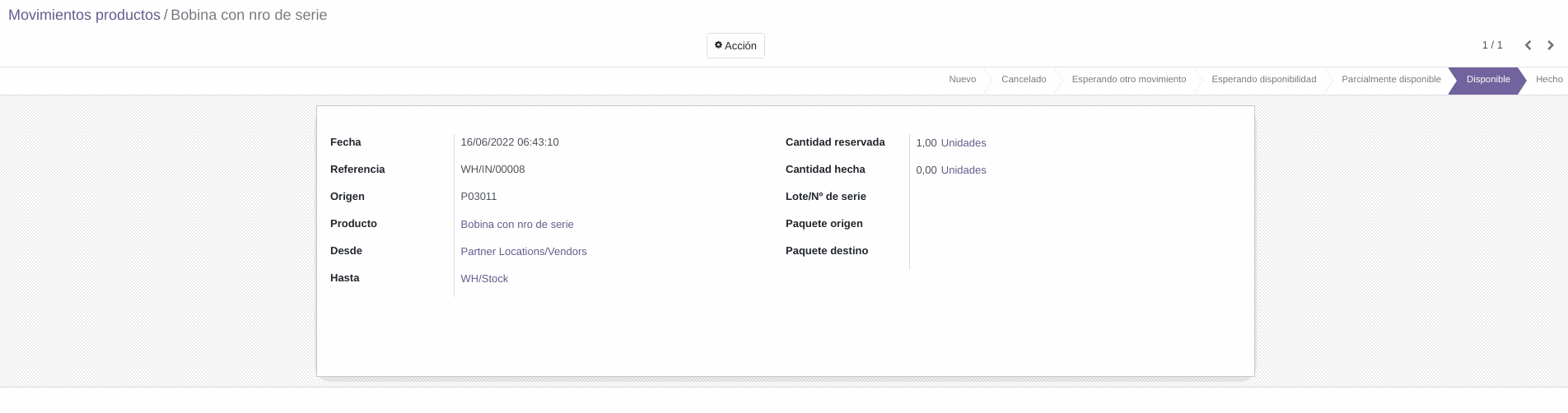
Task: Select the Hecho status stage
Action: tap(1548, 80)
